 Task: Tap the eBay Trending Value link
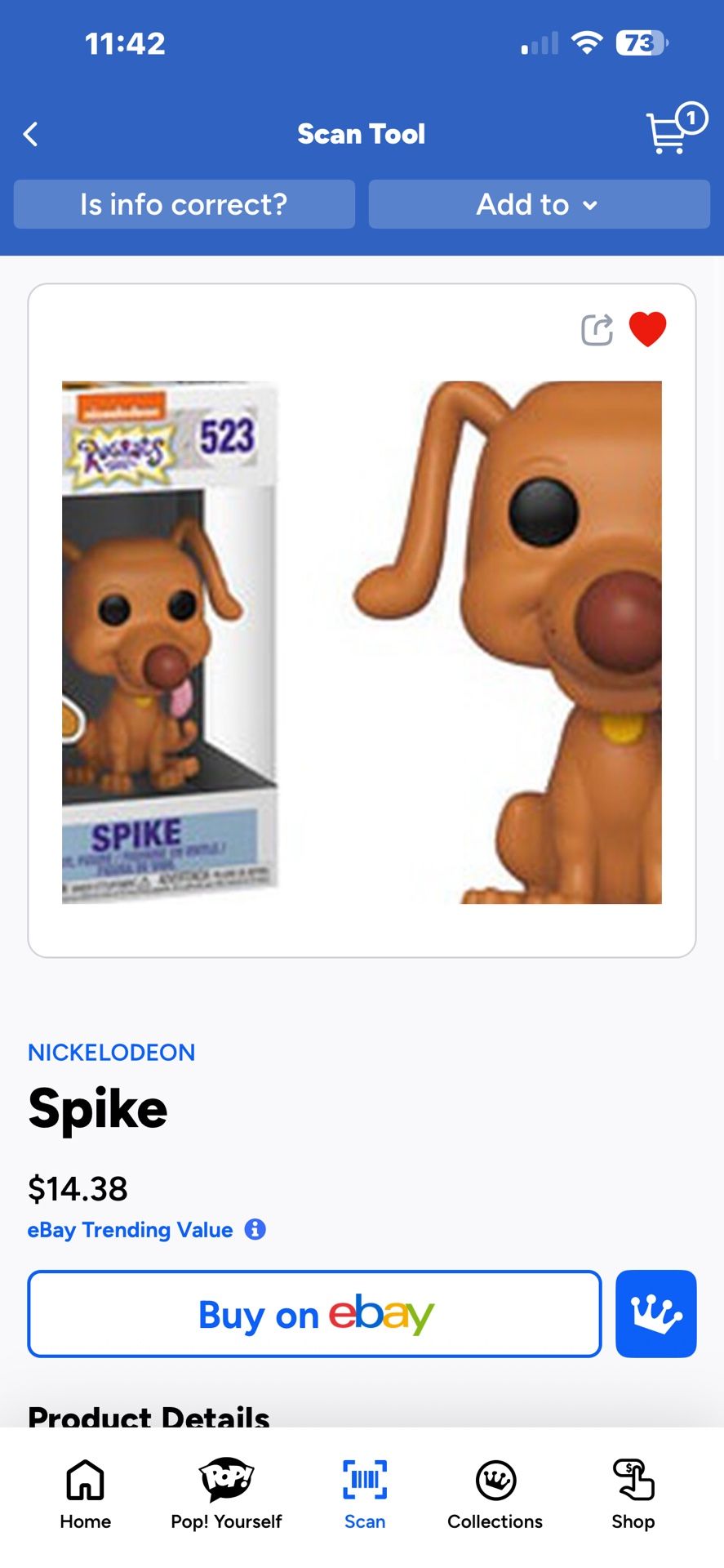click(131, 1230)
